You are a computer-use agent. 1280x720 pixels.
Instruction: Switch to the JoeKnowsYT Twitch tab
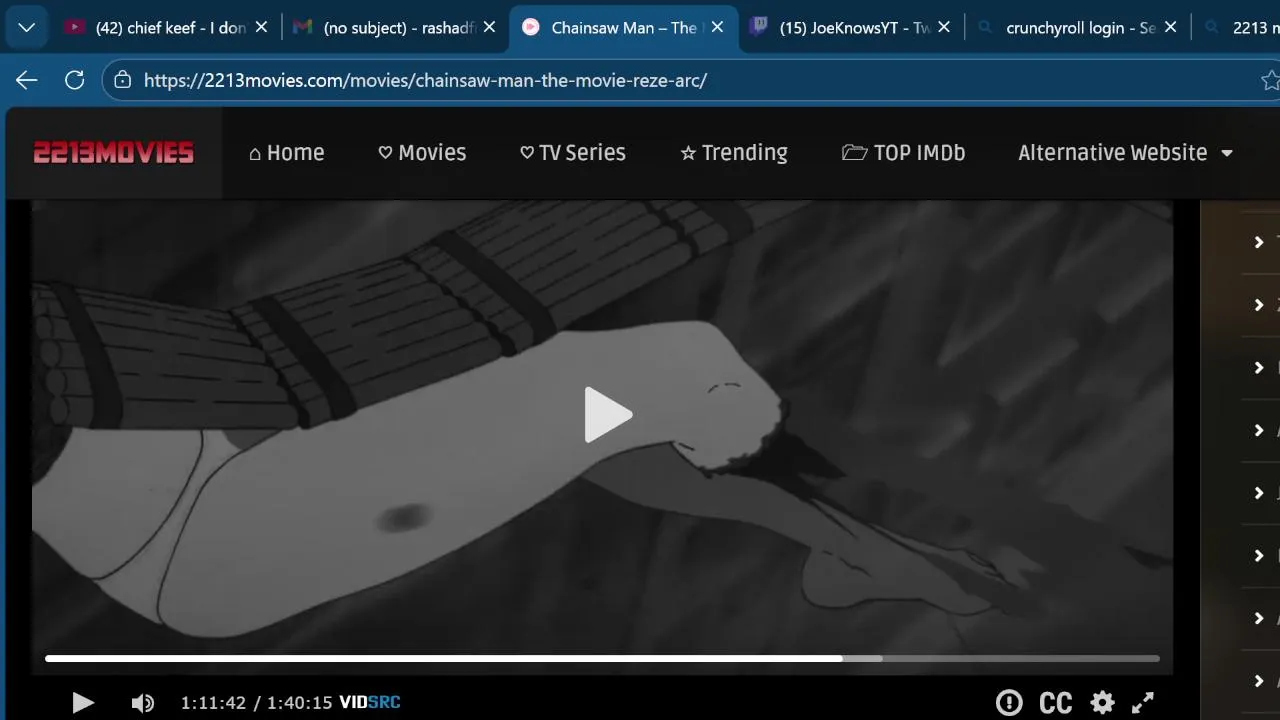(x=853, y=28)
